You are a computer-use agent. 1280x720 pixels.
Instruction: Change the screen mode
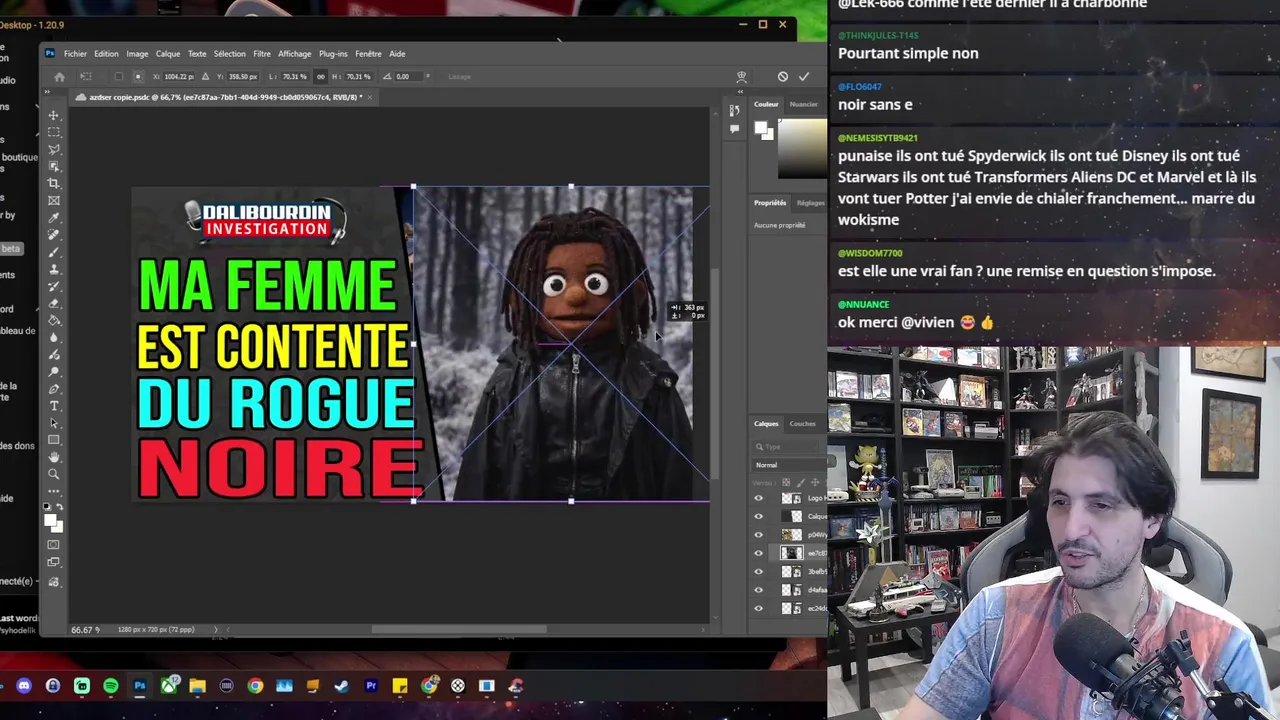pyautogui.click(x=54, y=562)
